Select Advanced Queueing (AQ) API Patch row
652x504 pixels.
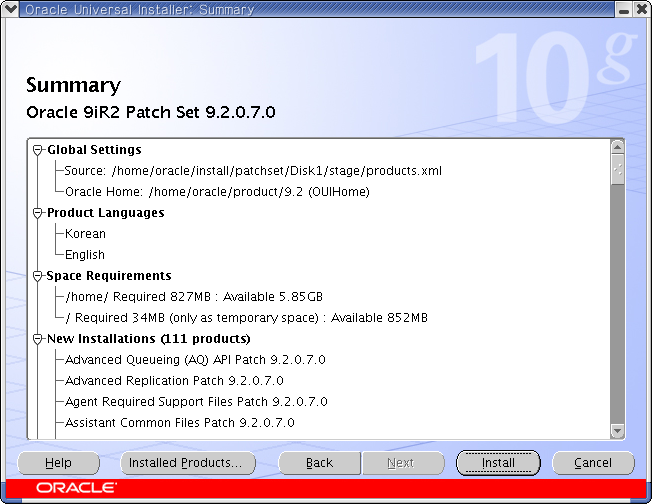[195, 360]
